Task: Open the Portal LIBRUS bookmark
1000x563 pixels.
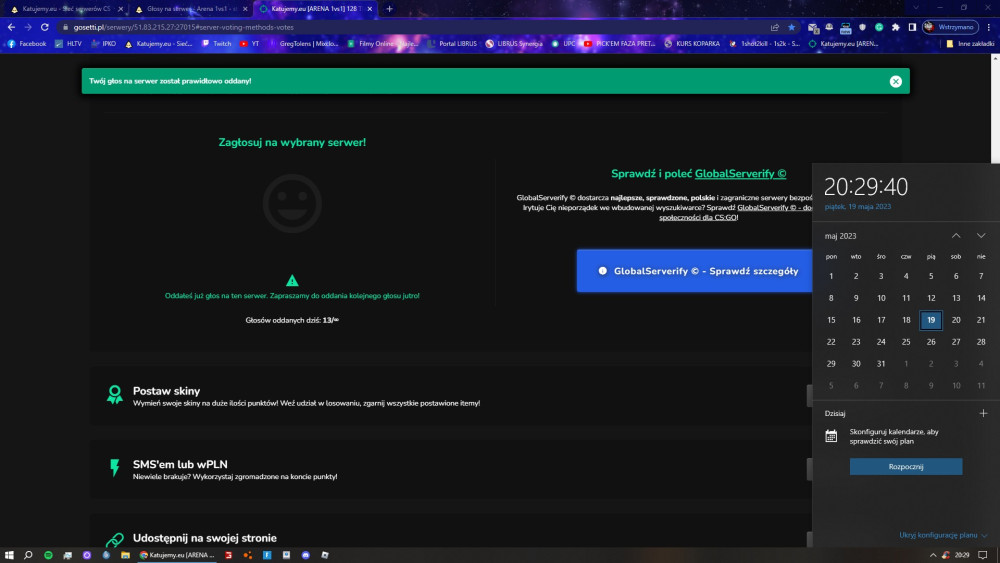Action: (x=452, y=44)
